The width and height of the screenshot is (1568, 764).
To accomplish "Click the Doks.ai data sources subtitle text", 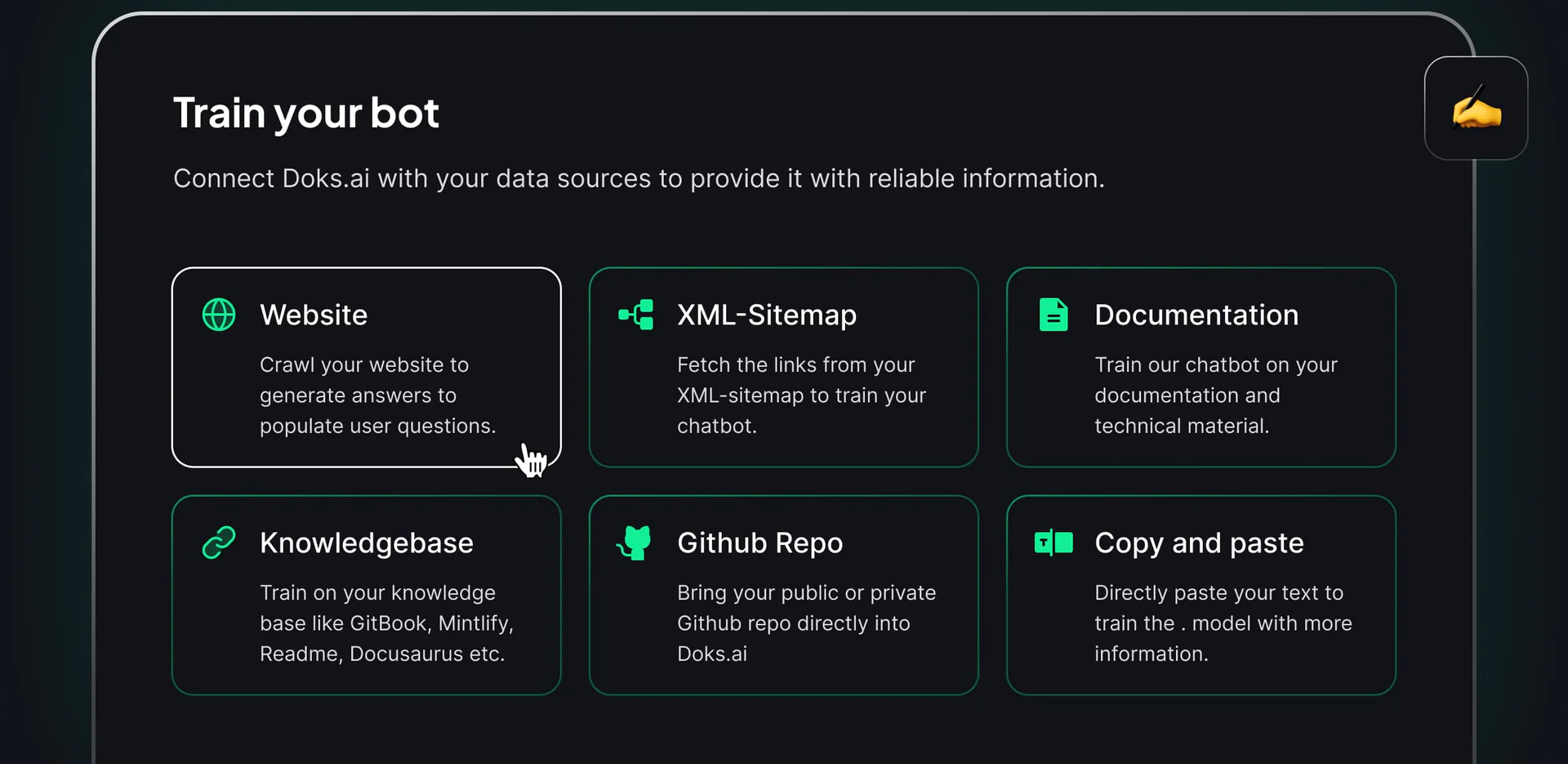I will pos(639,179).
